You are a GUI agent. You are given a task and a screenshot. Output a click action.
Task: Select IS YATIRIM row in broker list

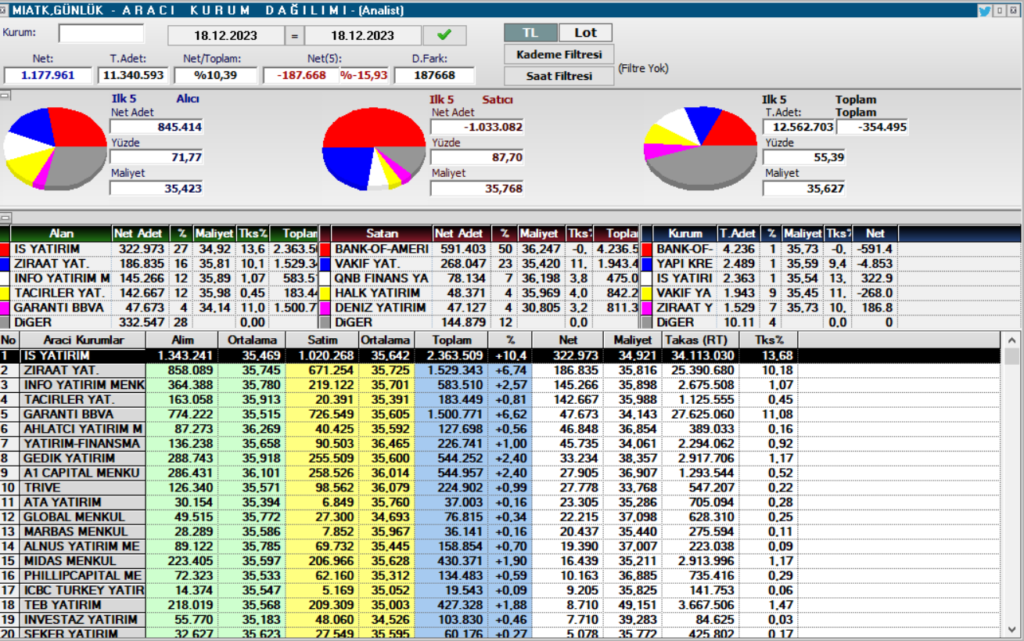tap(500, 356)
